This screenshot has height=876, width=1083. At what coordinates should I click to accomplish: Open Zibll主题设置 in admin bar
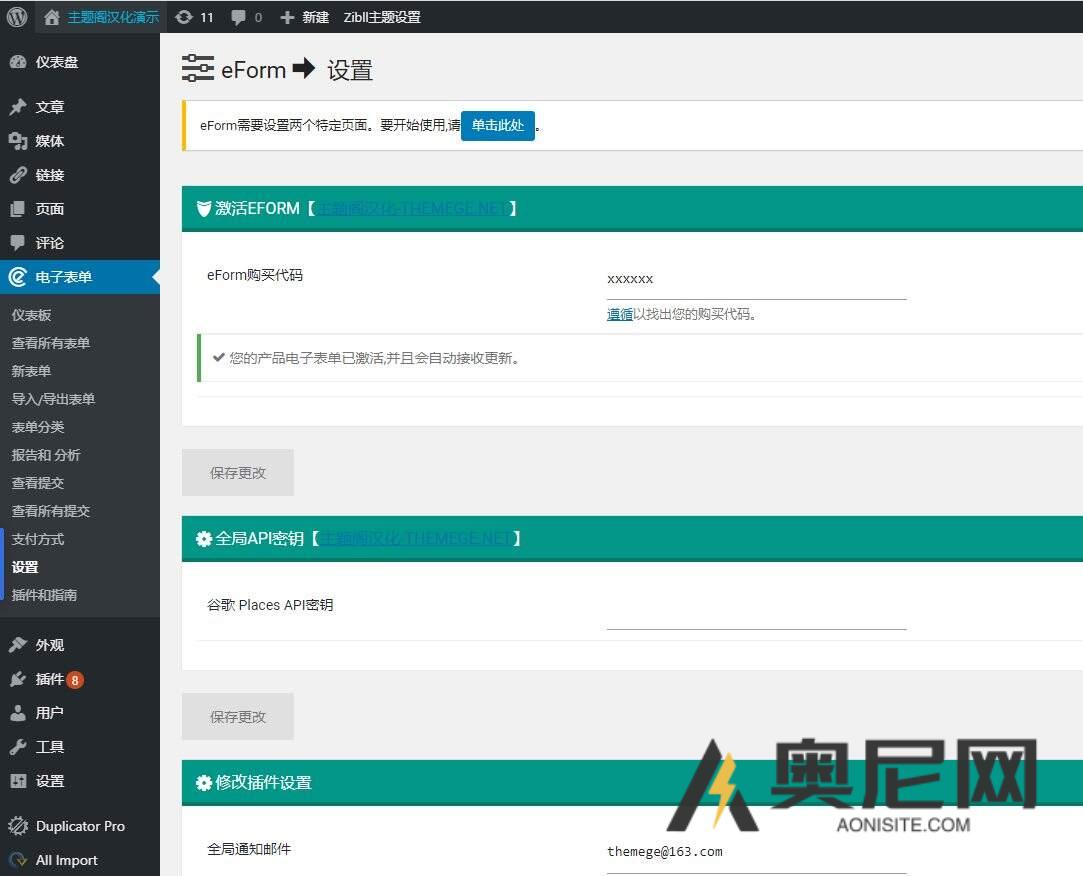383,17
